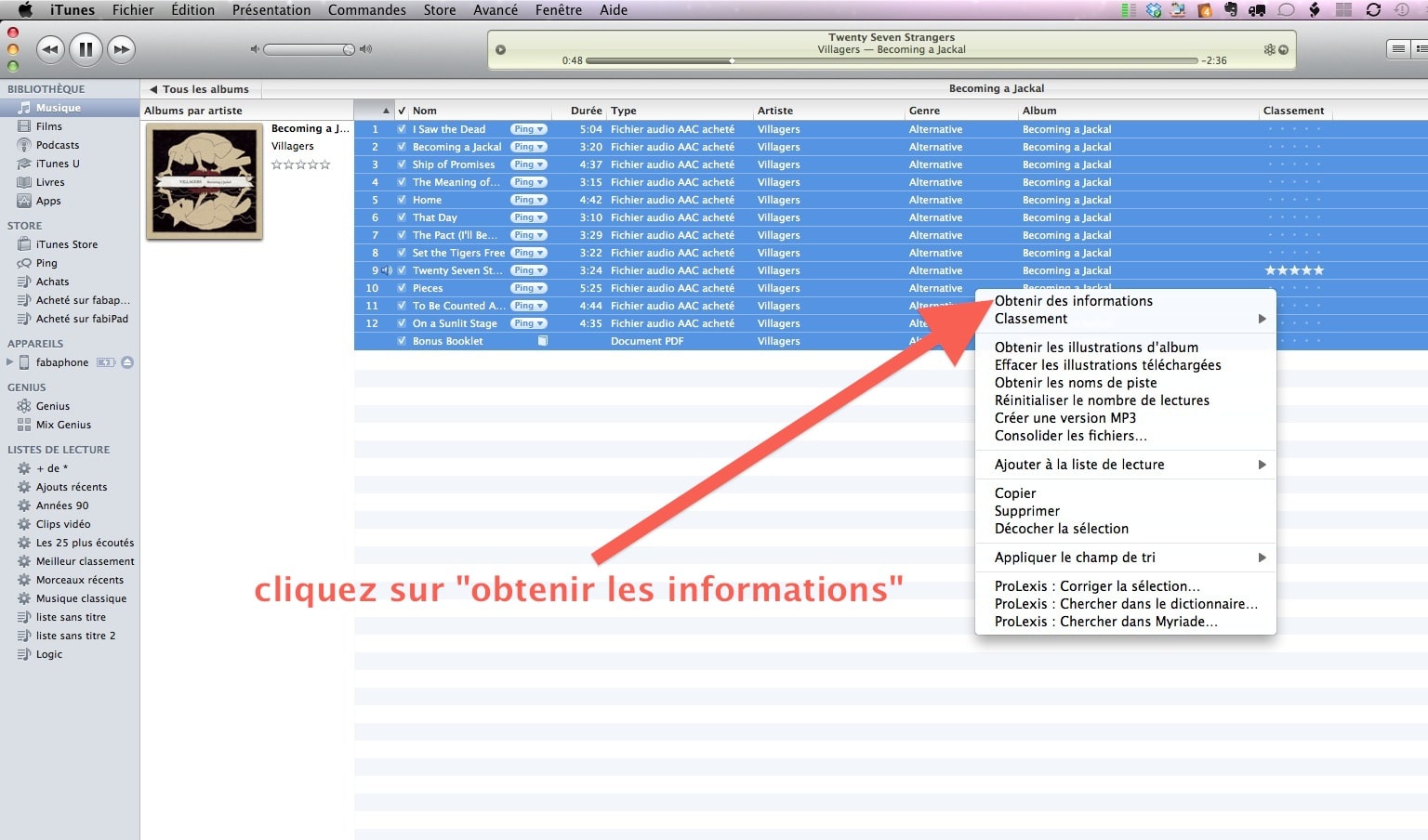1428x840 pixels.
Task: Open Ping dropdown for On a Sunlit Stage
Action: click(x=528, y=323)
